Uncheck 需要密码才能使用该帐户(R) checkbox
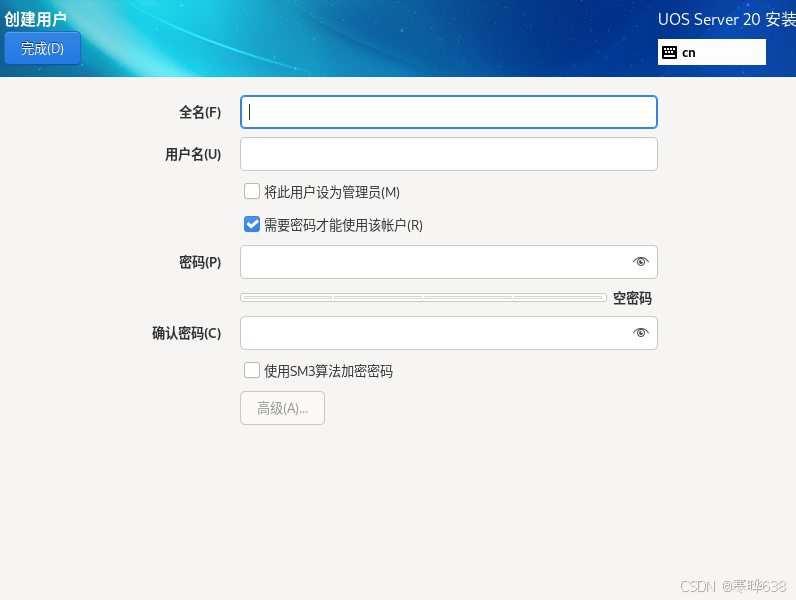The height and width of the screenshot is (600, 796). point(252,224)
